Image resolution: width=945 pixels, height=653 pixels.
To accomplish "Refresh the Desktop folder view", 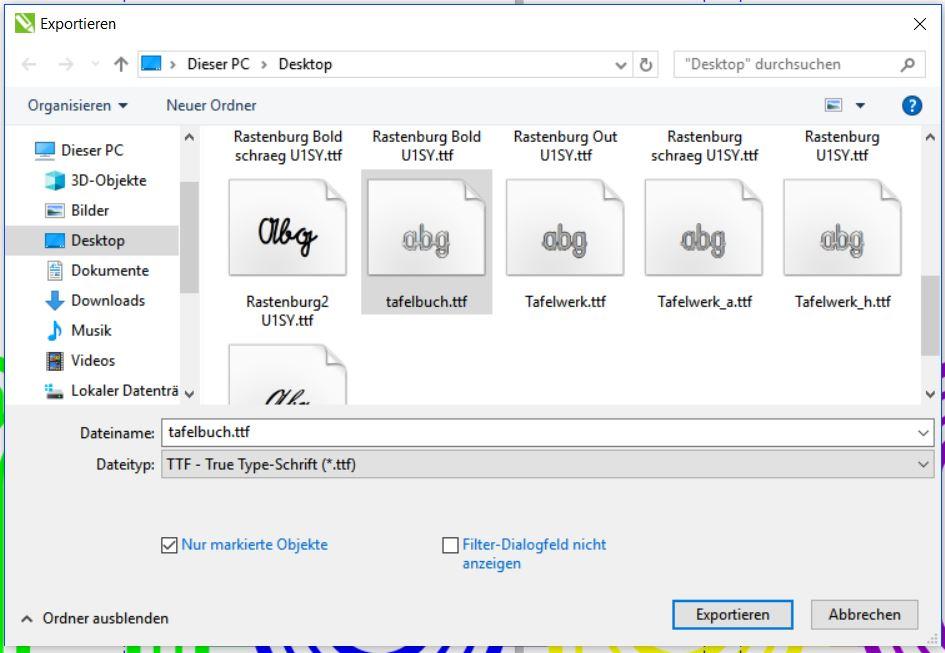I will coord(645,65).
